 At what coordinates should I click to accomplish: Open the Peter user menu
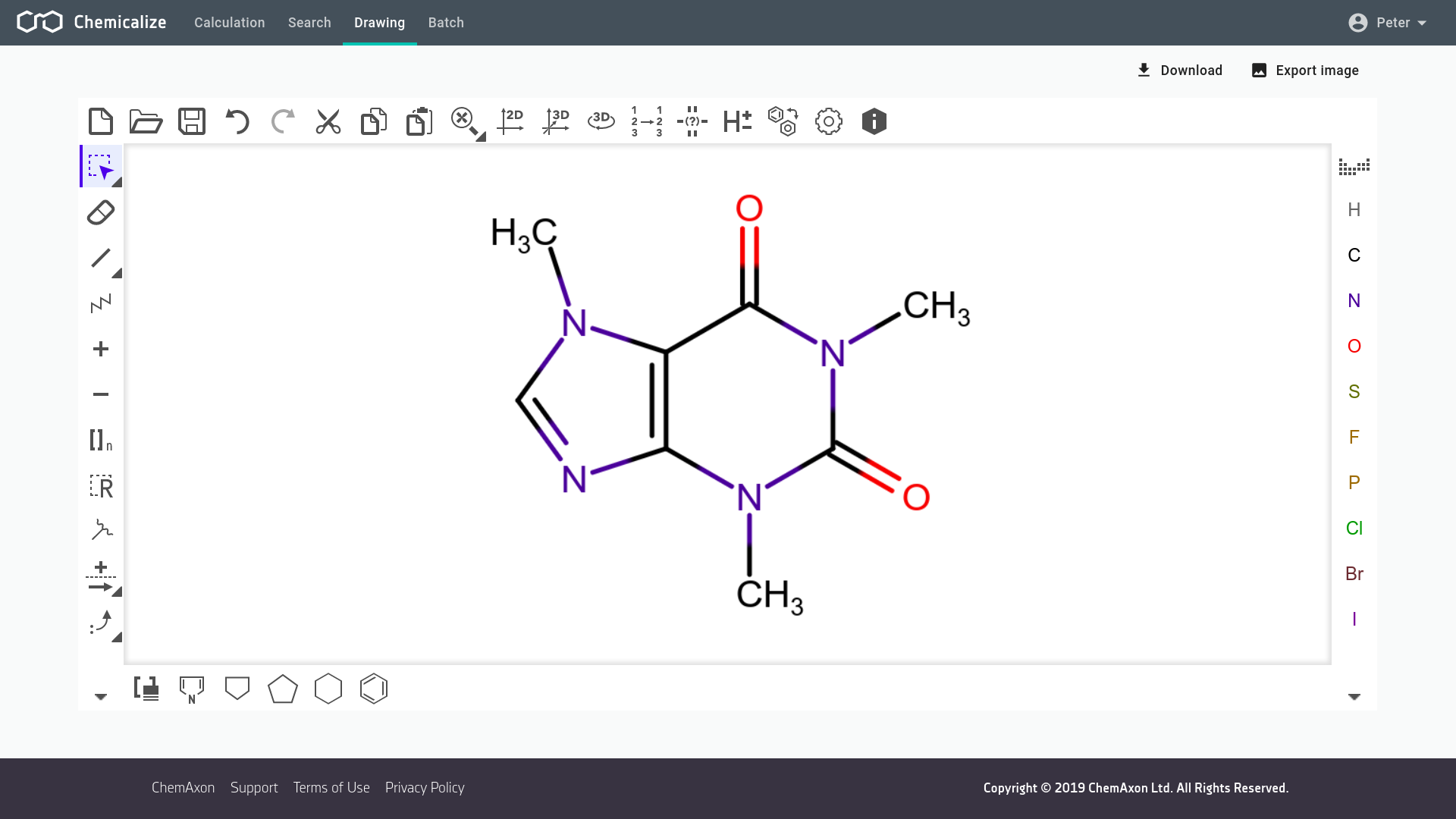click(1388, 23)
